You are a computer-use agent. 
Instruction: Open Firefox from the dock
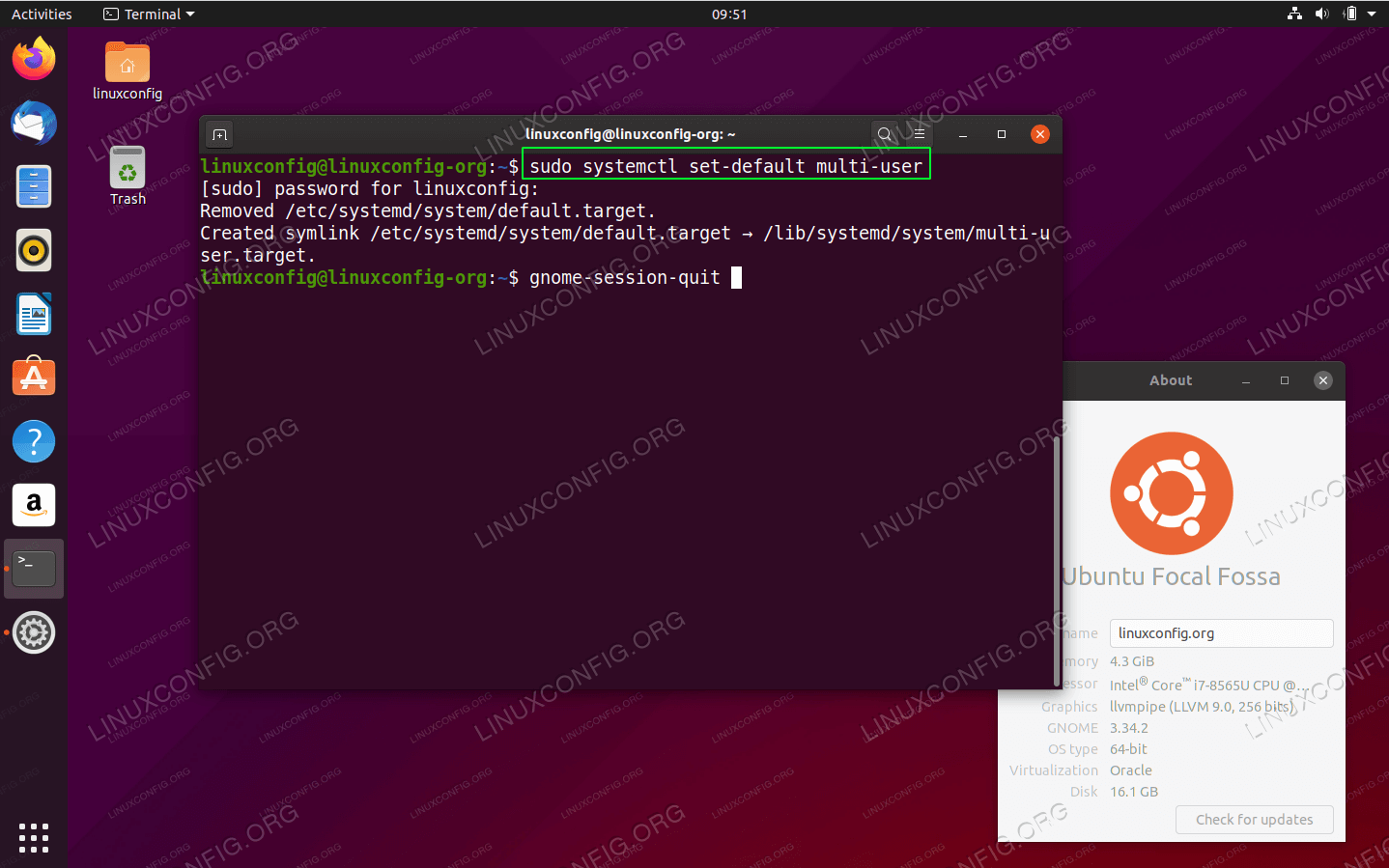33,59
